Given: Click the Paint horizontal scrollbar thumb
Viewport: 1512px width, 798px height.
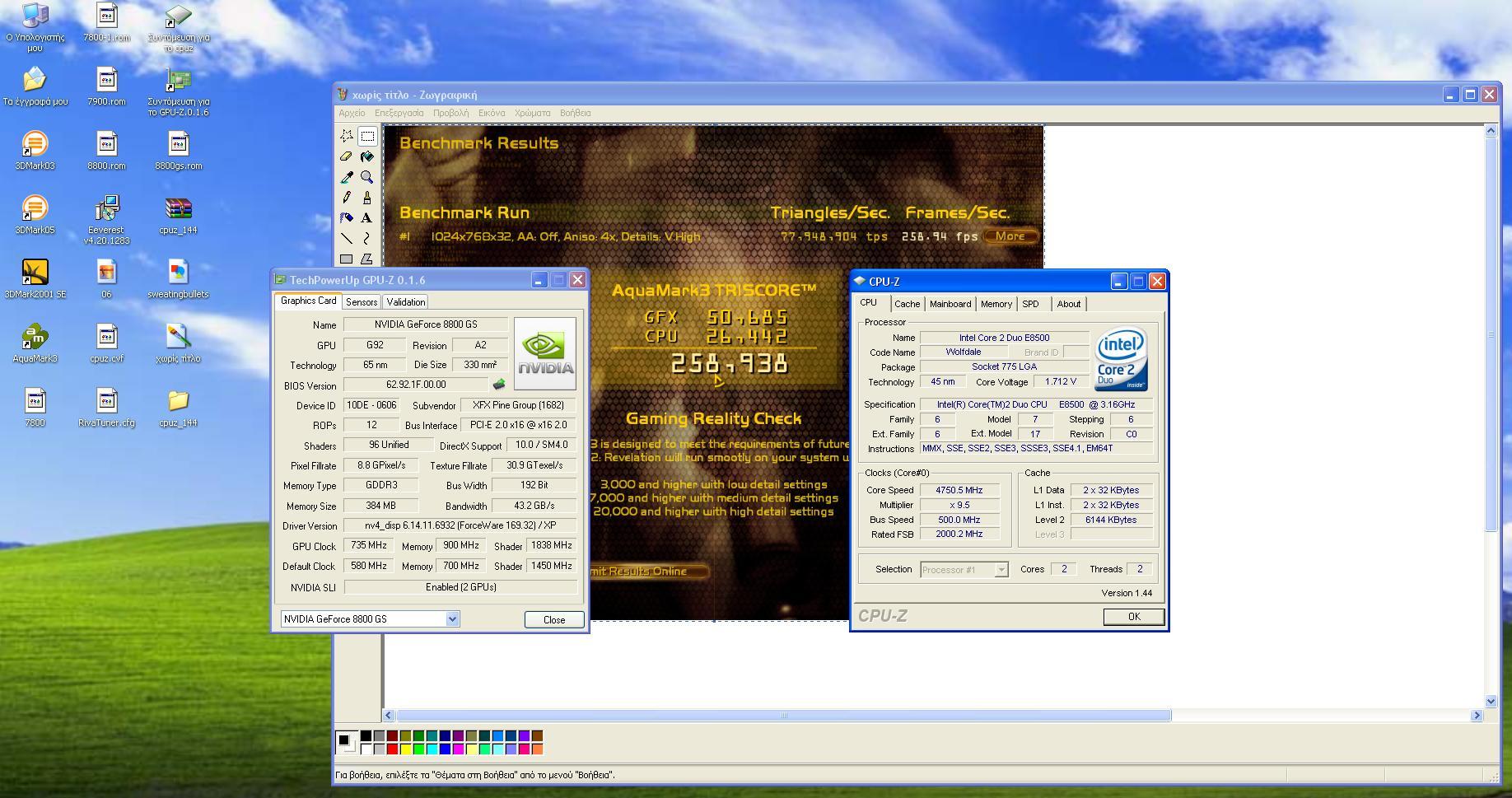Looking at the screenshot, I should tap(783, 716).
